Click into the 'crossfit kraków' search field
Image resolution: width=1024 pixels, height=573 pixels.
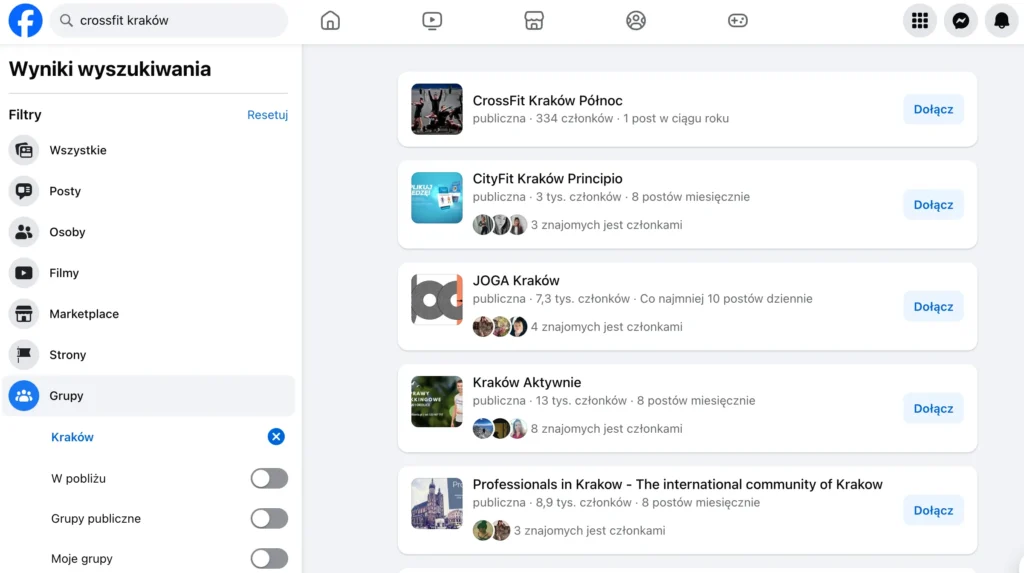[169, 20]
